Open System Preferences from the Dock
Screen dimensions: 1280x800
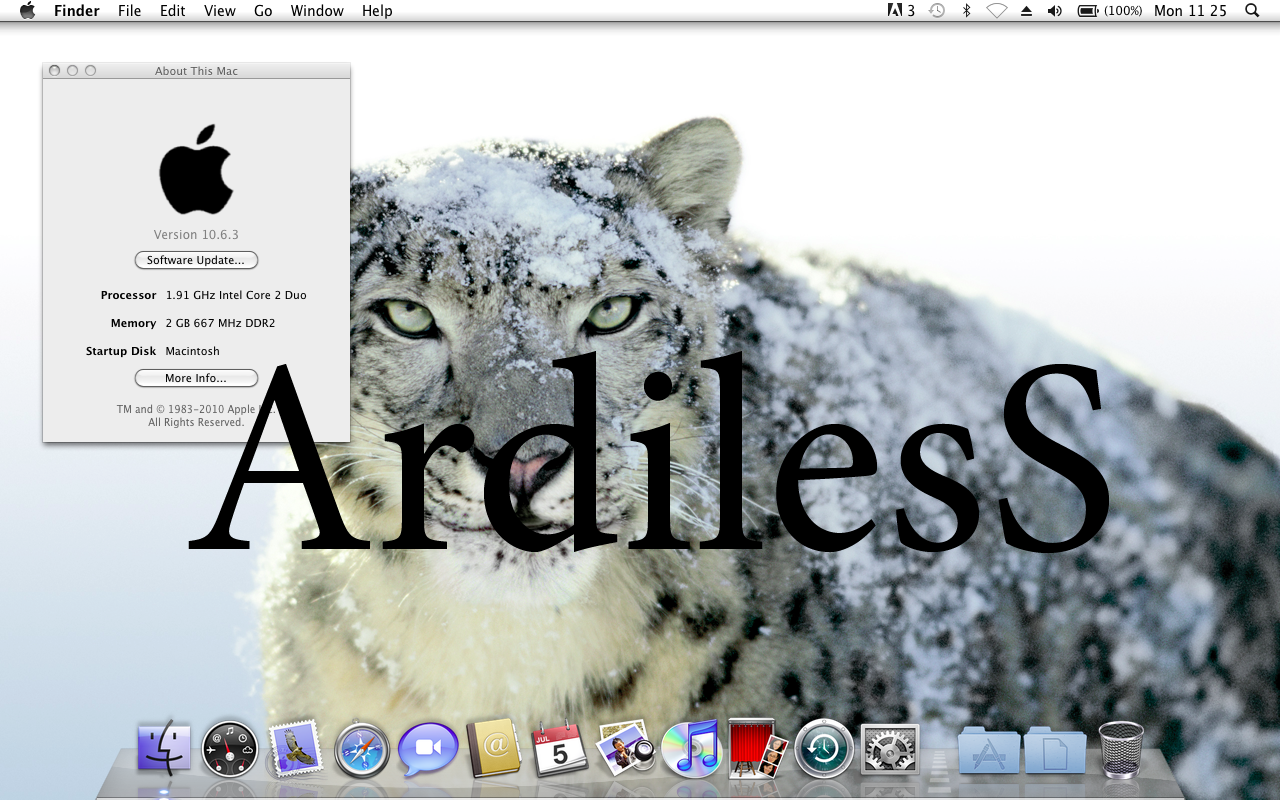[x=890, y=749]
